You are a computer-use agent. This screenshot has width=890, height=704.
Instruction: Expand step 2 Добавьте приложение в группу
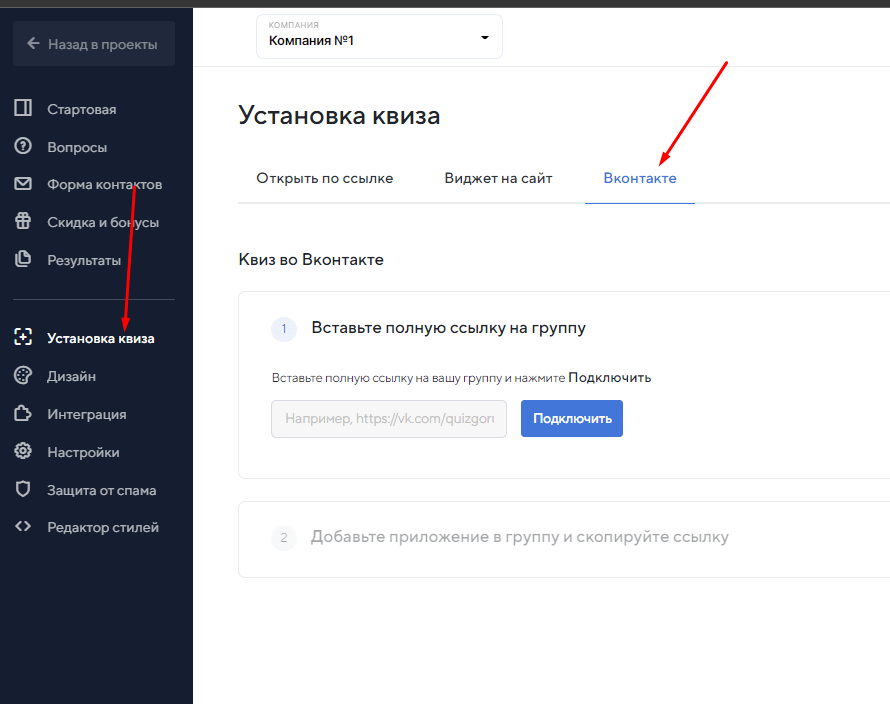click(x=519, y=537)
